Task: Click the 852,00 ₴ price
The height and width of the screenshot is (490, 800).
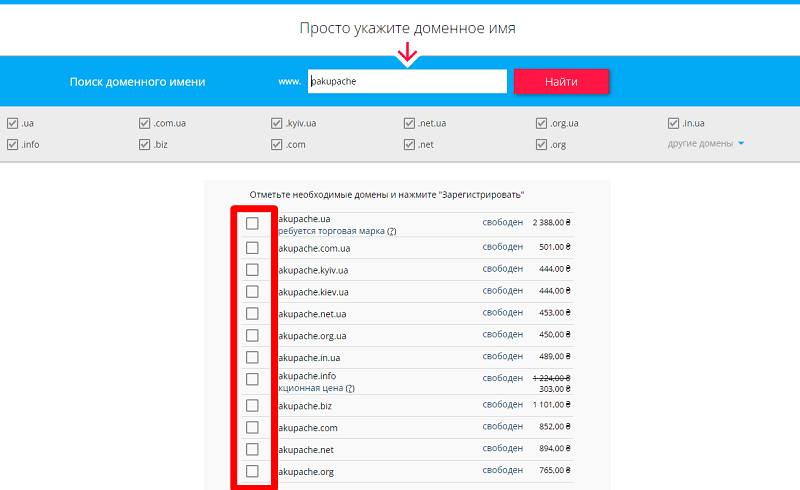Action: [555, 427]
